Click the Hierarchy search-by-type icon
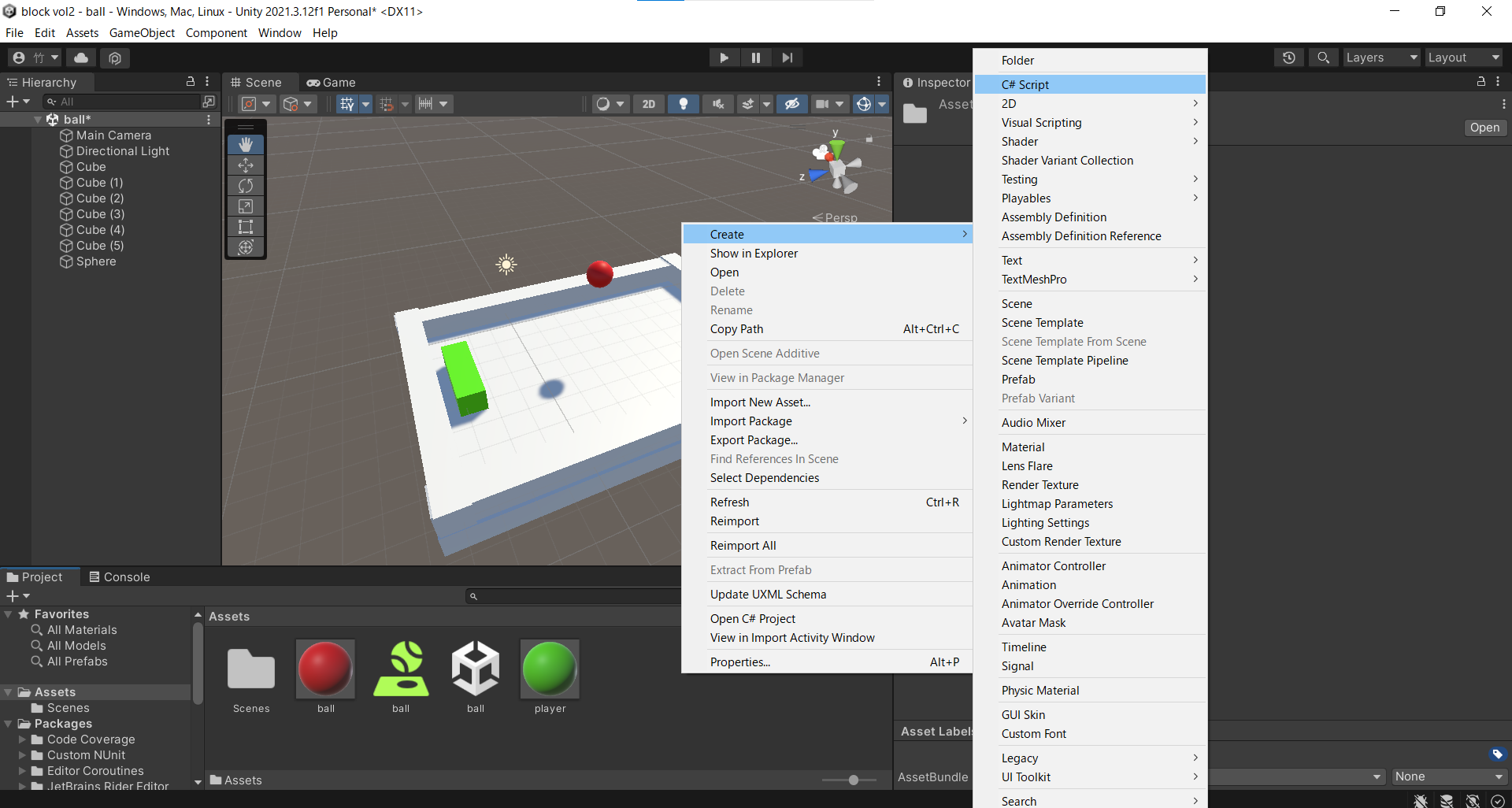1512x808 pixels. click(x=209, y=102)
